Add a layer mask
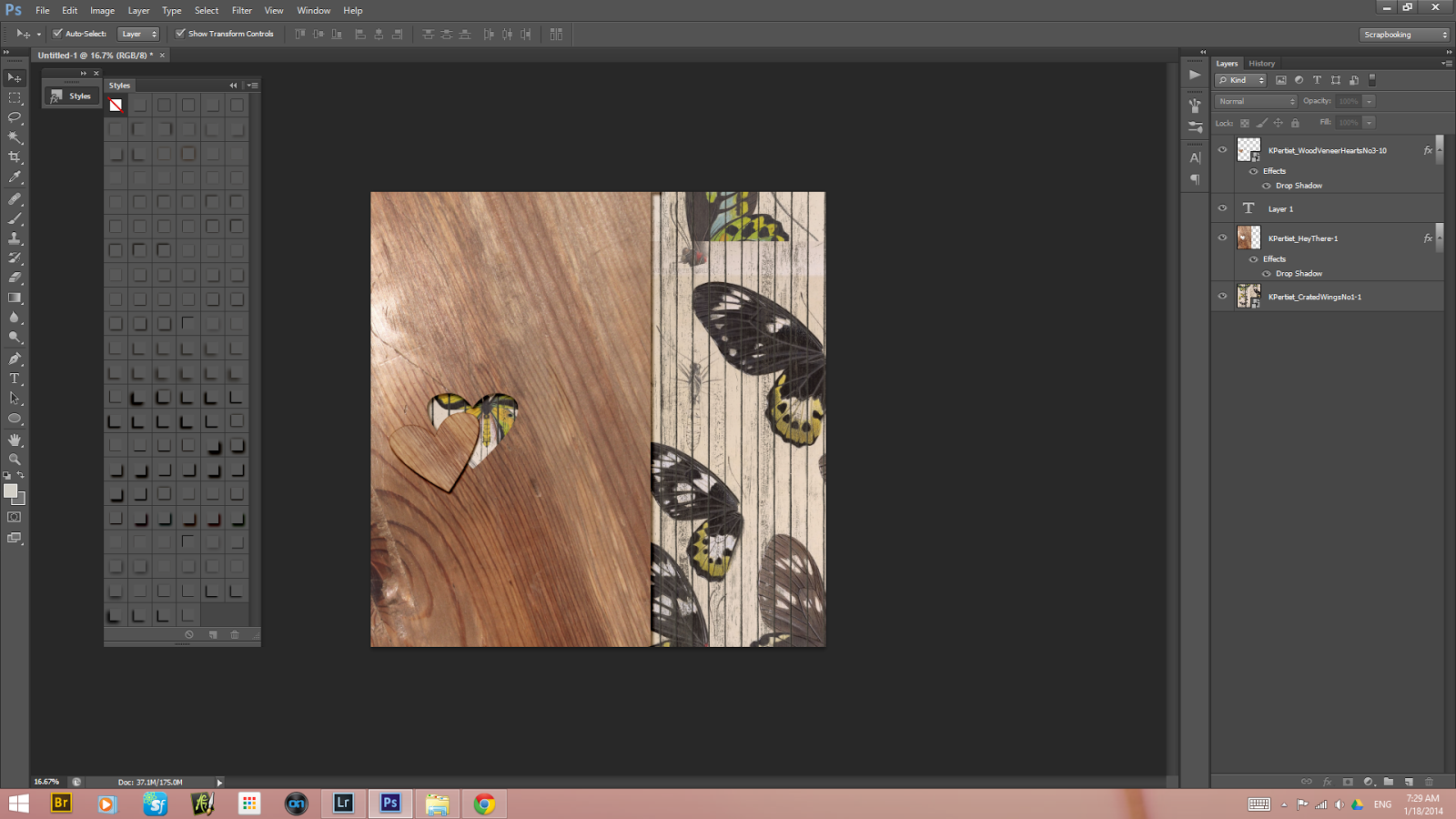This screenshot has height=819, width=1456. pyautogui.click(x=1348, y=782)
